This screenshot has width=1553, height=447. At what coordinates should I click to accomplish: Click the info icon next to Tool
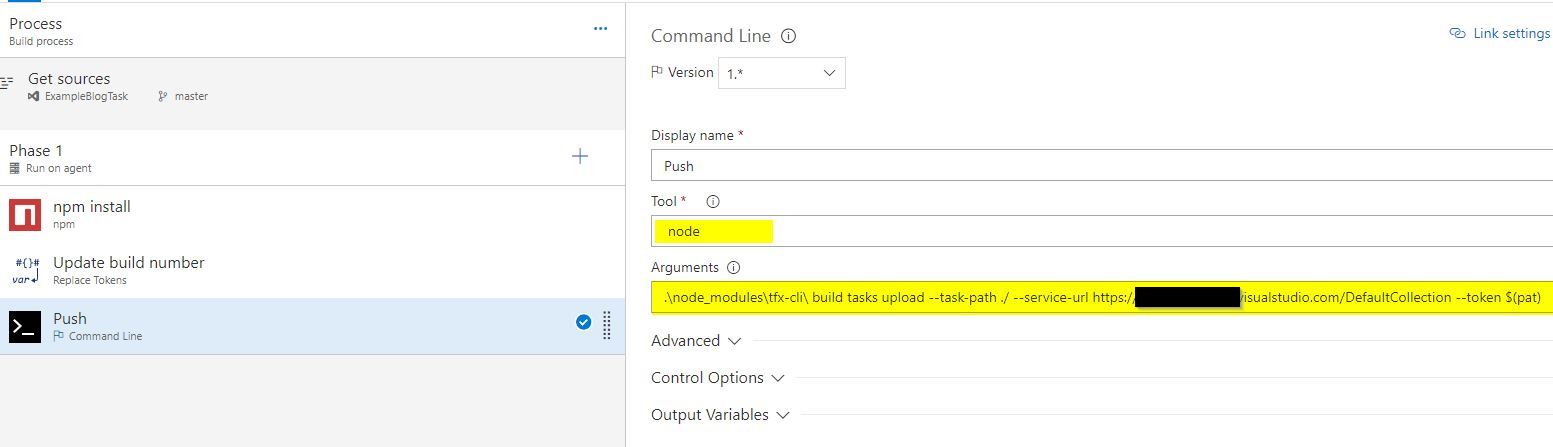coord(713,201)
